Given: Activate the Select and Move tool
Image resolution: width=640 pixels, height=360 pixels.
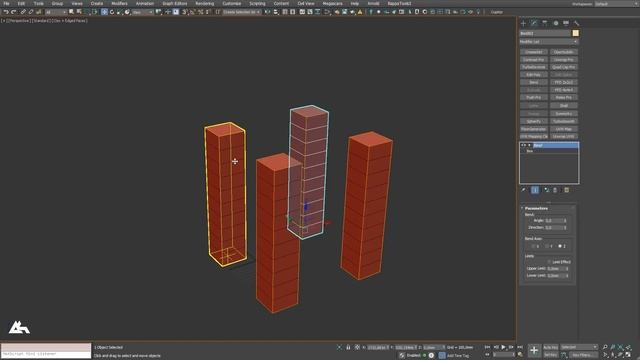Looking at the screenshot, I should 104,12.
